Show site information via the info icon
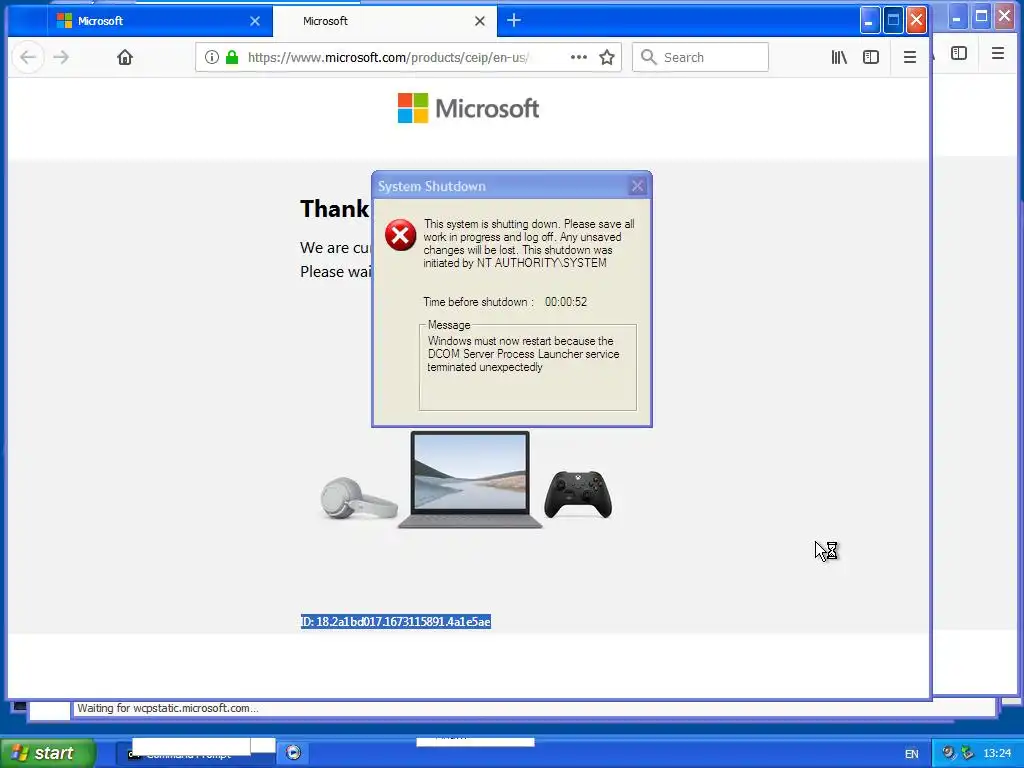 pos(212,57)
